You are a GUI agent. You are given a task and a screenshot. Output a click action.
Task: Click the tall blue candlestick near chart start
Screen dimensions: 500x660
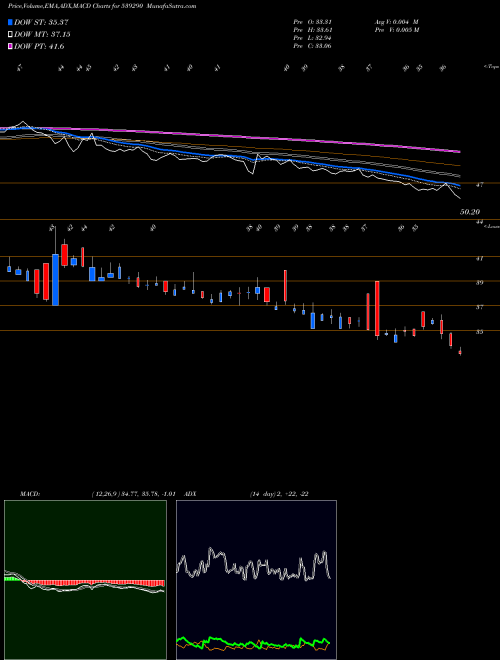pos(55,279)
